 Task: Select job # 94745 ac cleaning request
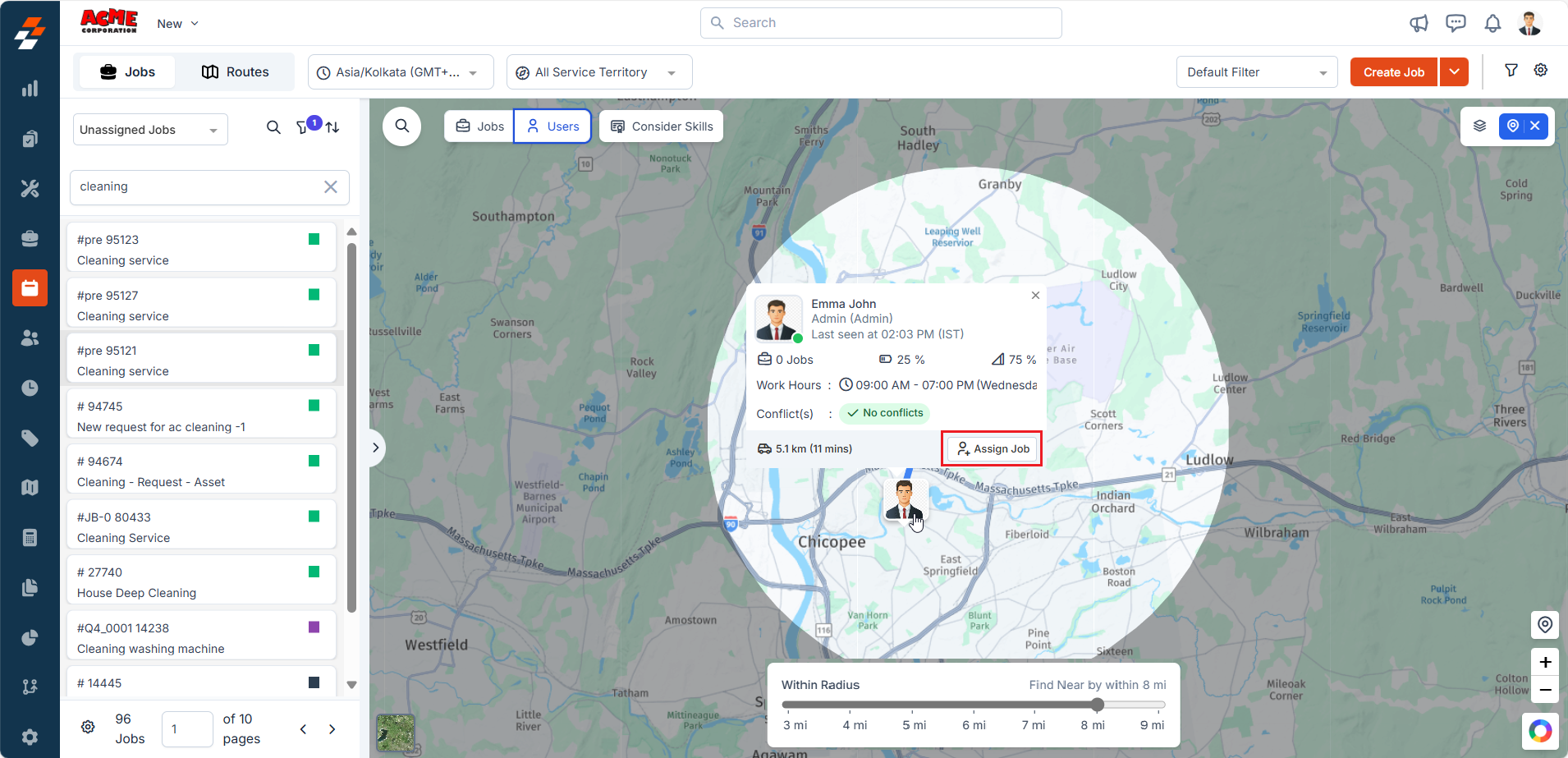(201, 413)
